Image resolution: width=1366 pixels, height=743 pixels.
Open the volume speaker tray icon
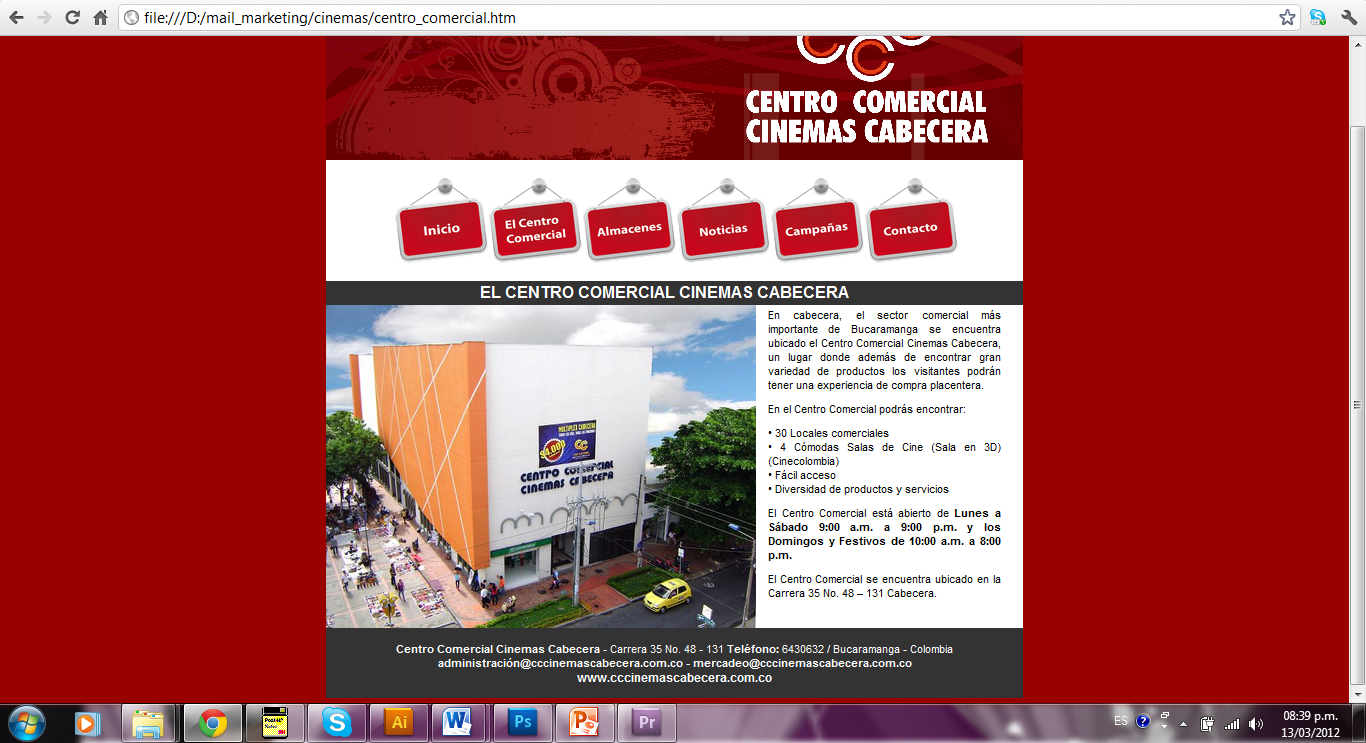[x=1256, y=723]
